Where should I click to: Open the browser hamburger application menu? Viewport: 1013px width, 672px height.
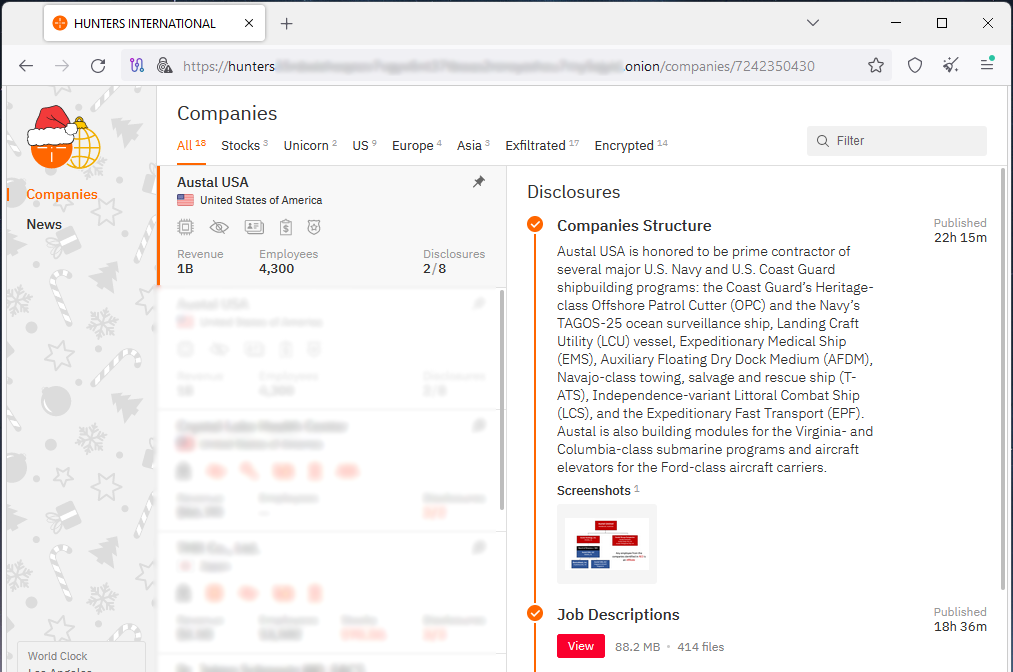(x=987, y=66)
